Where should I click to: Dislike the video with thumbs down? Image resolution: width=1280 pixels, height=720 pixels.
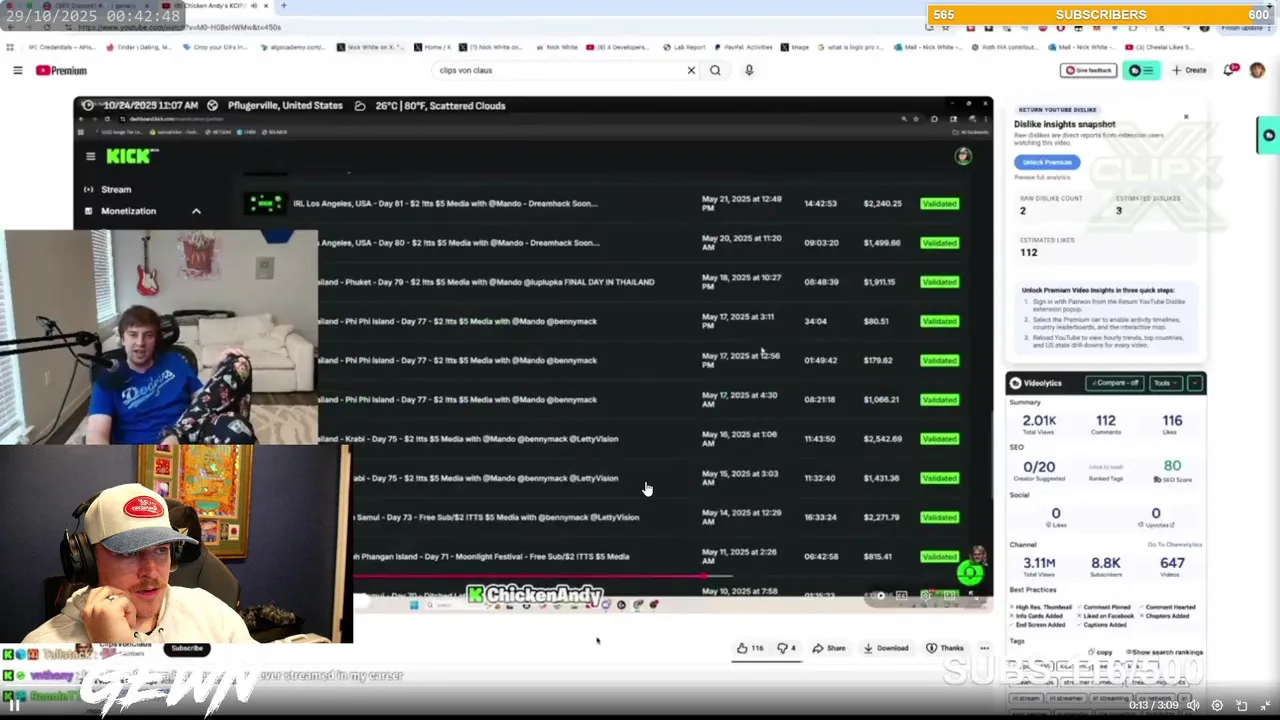tap(787, 648)
